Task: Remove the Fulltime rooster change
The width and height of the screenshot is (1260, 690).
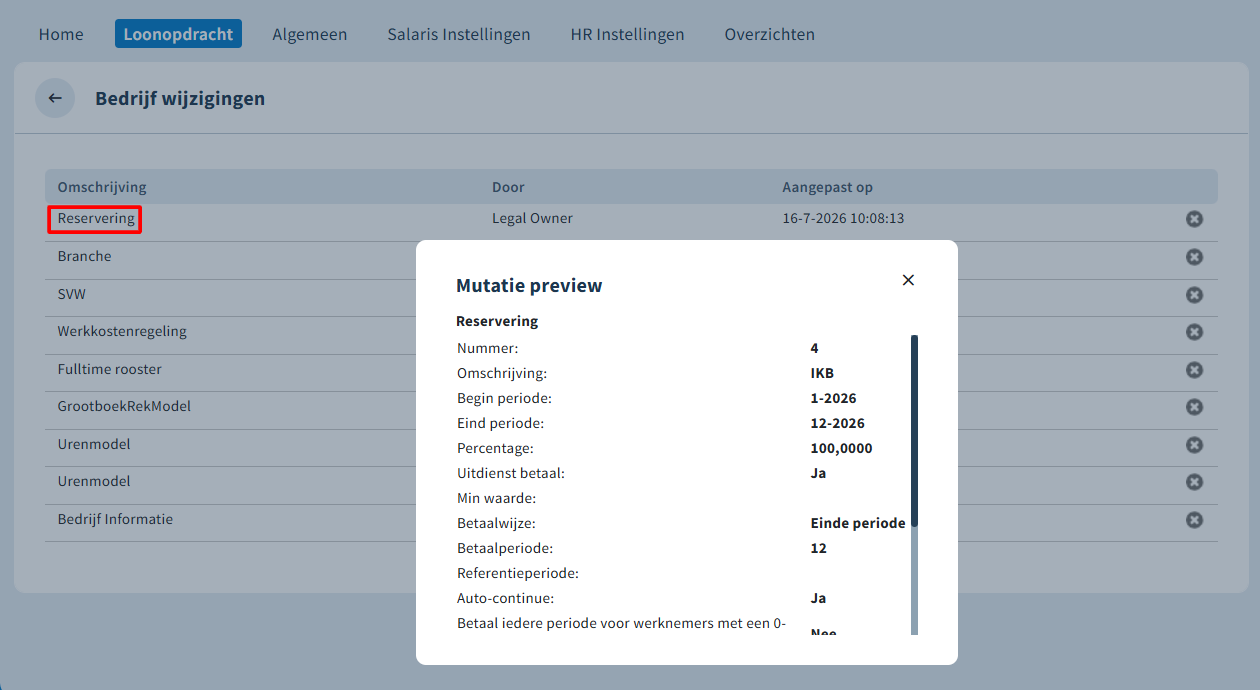Action: 1194,370
